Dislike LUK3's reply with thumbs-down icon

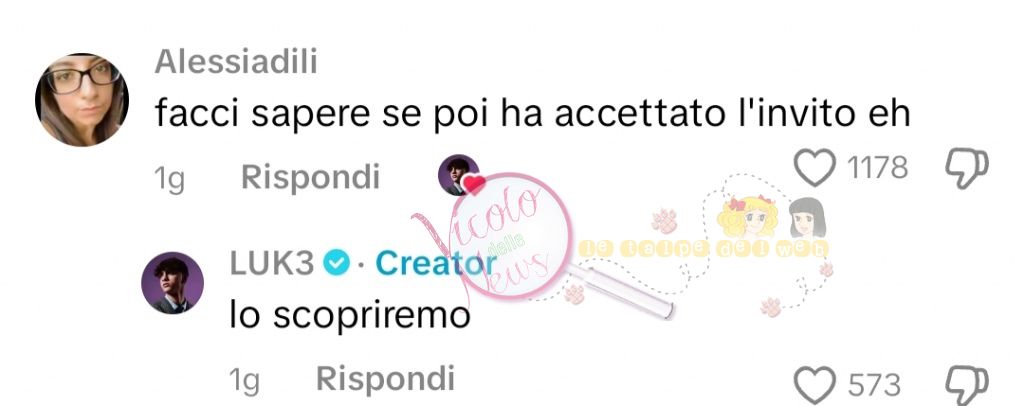[x=967, y=385]
